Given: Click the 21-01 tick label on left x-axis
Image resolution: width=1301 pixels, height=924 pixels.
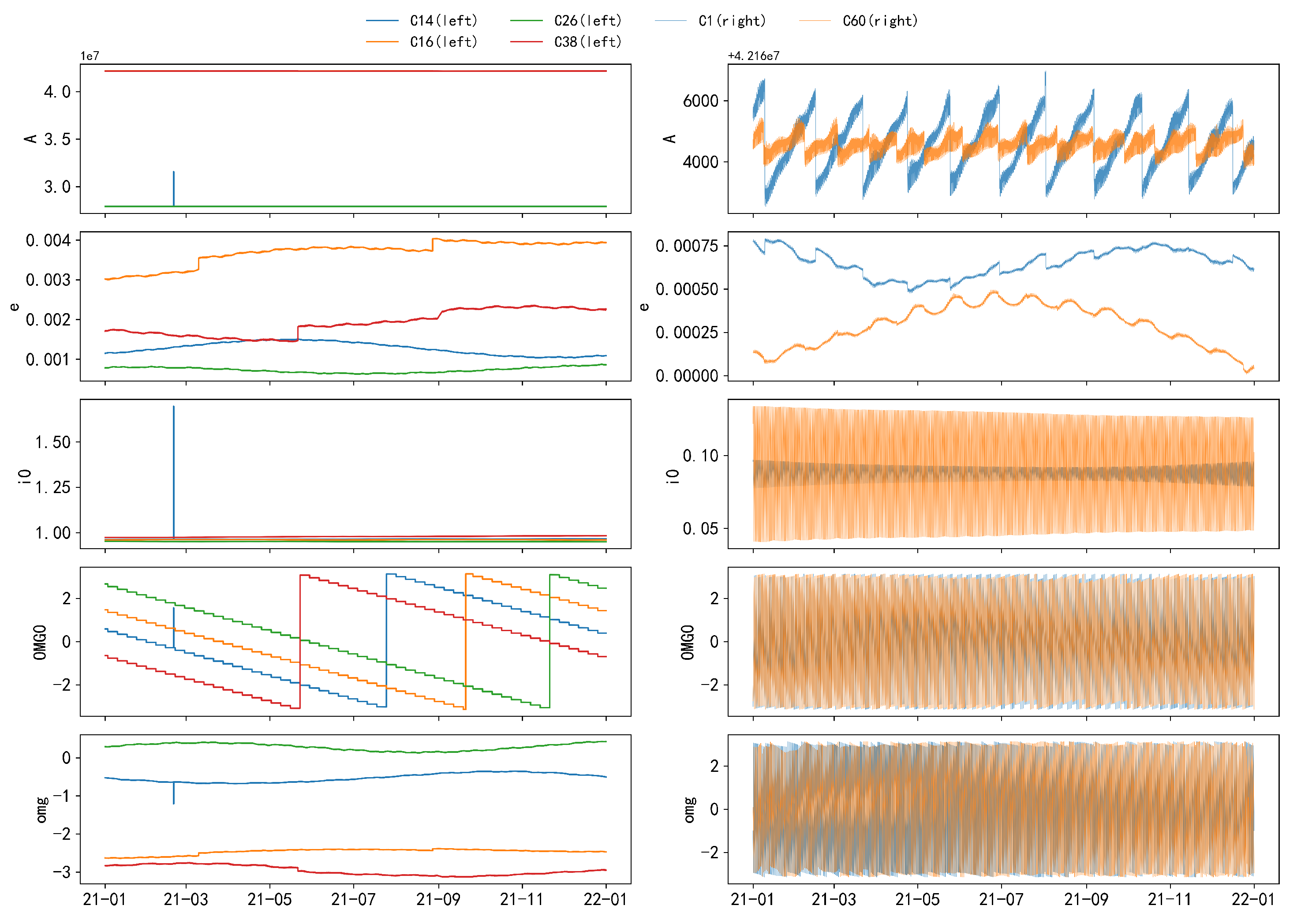Looking at the screenshot, I should [105, 900].
